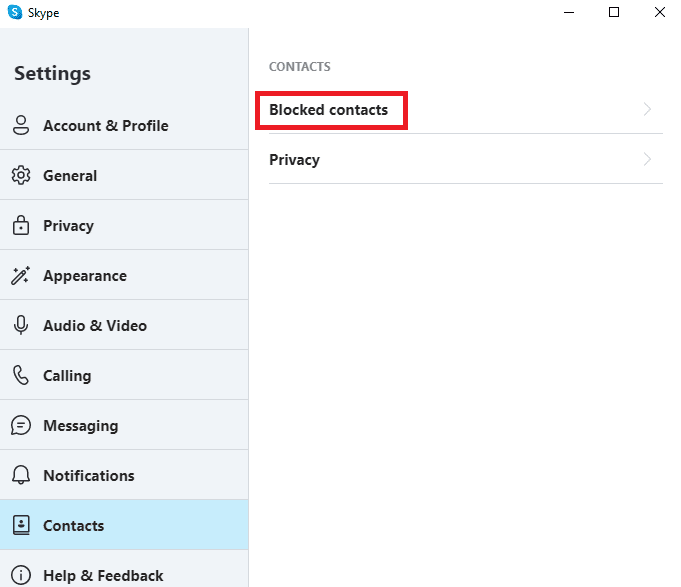This screenshot has height=587, width=681.
Task: Click the Contacts address book icon
Action: [21, 525]
